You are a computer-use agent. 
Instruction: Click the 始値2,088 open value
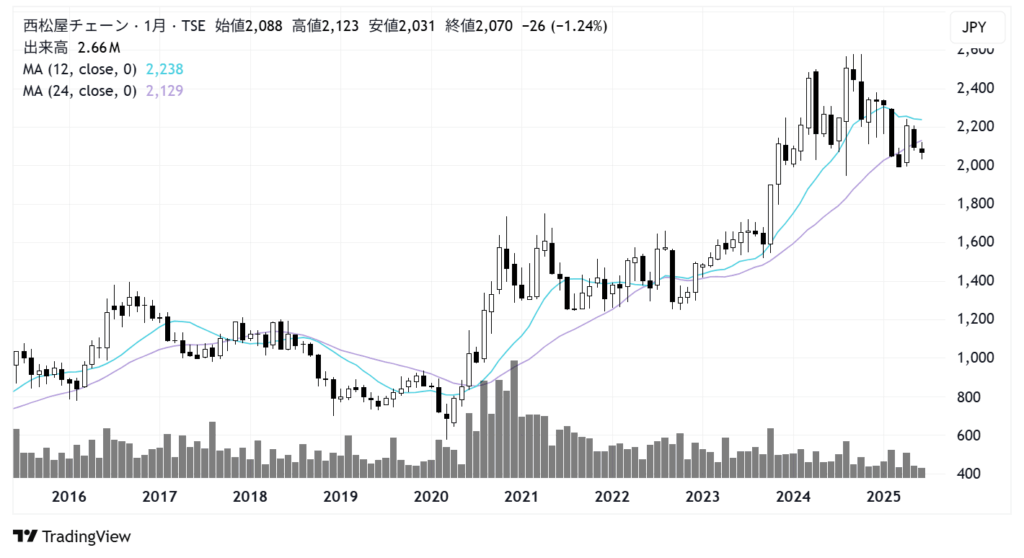tap(249, 26)
